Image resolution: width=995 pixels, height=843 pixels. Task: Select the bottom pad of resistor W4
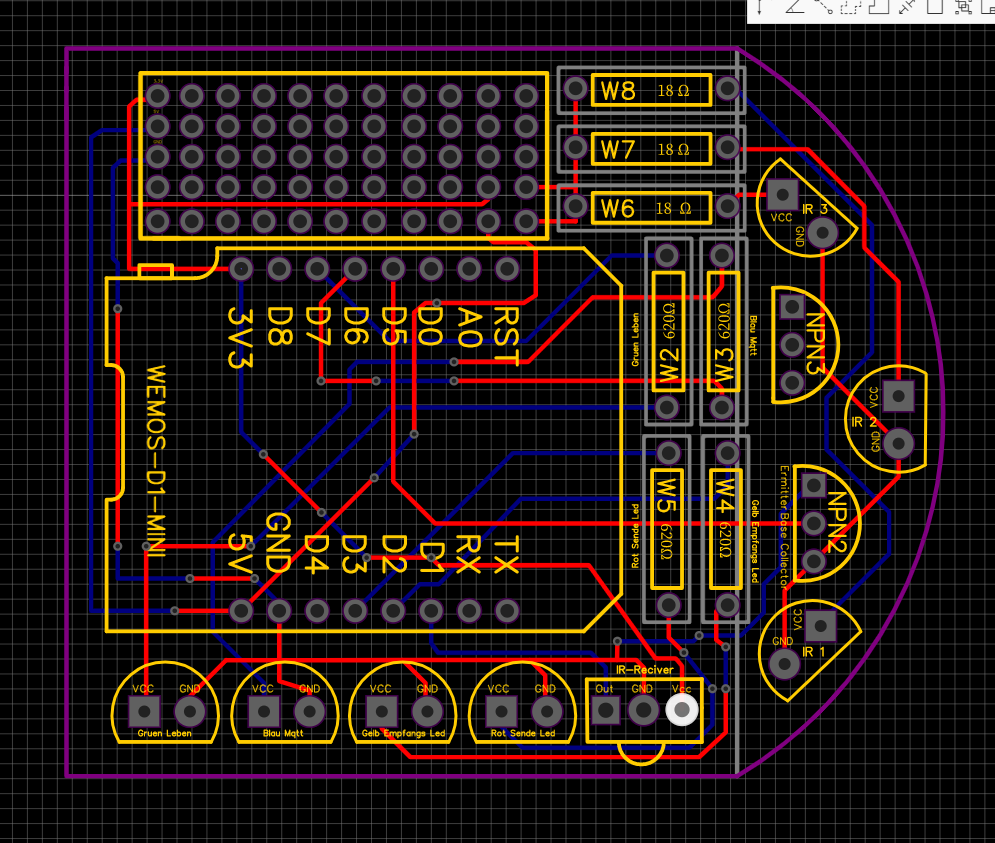pyautogui.click(x=727, y=605)
